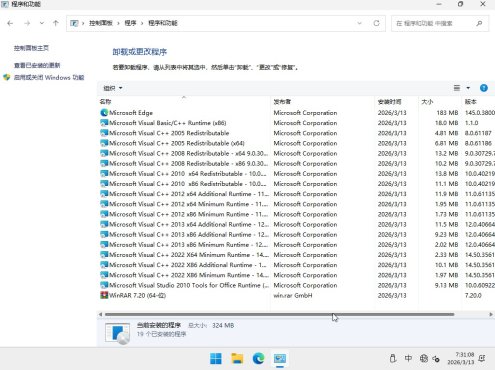Click the horizontal scrollbar right arrow
This screenshot has width=495, height=370.
click(491, 314)
